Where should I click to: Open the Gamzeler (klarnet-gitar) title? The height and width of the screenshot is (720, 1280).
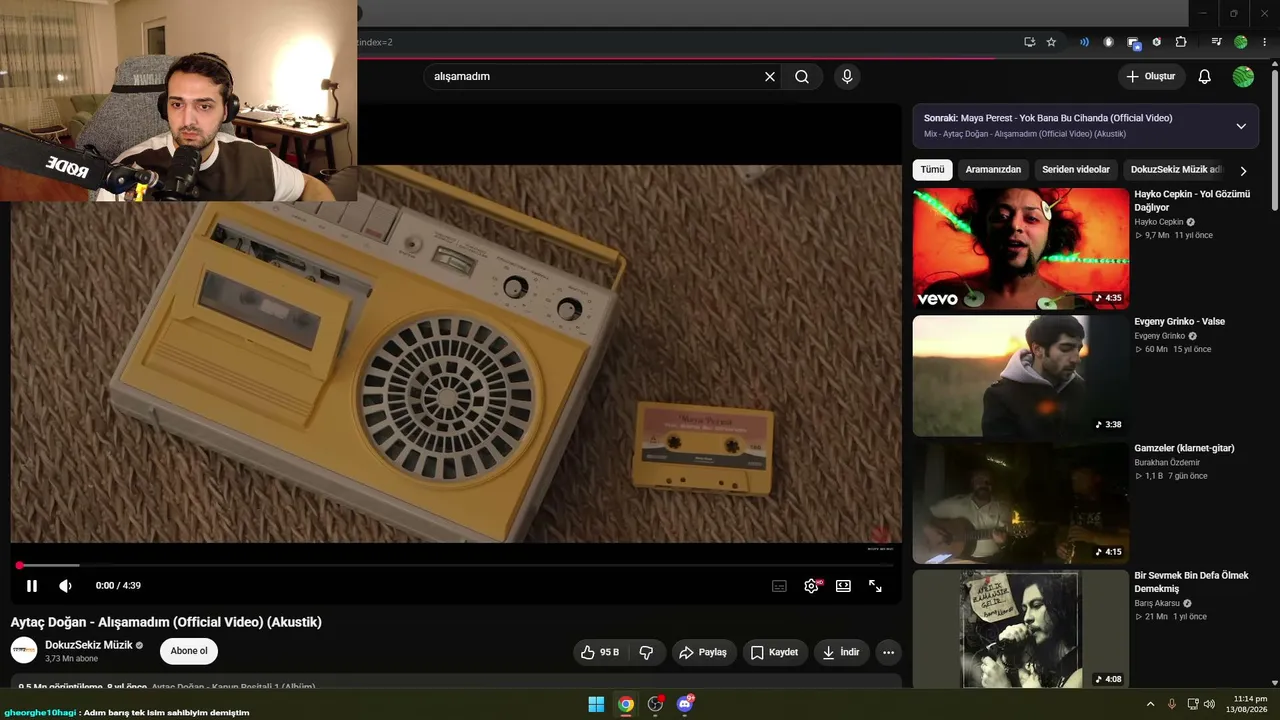click(x=1184, y=449)
